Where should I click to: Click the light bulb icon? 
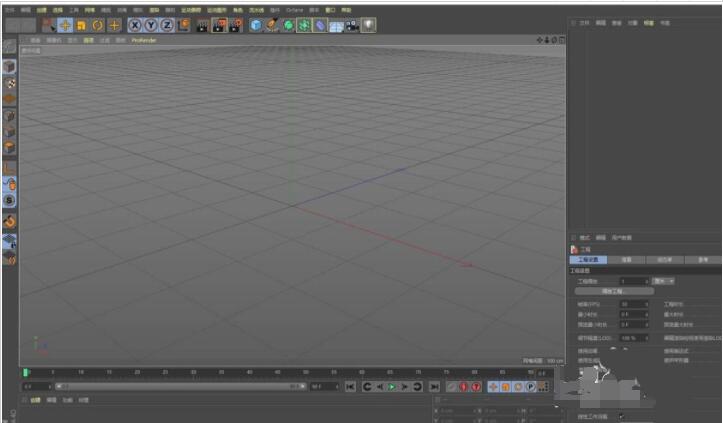point(368,25)
